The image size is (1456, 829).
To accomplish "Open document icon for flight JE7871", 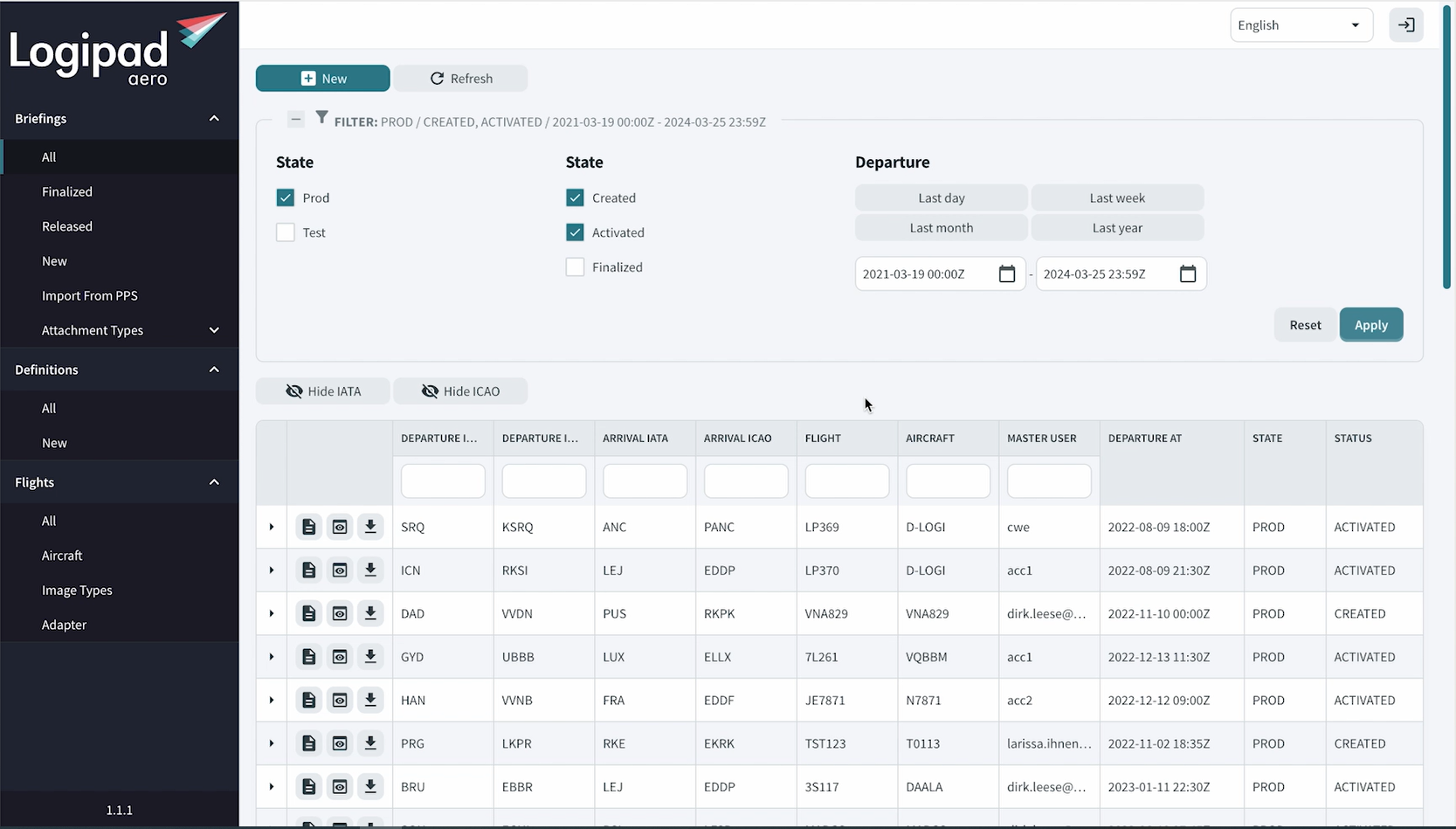I will 308,700.
